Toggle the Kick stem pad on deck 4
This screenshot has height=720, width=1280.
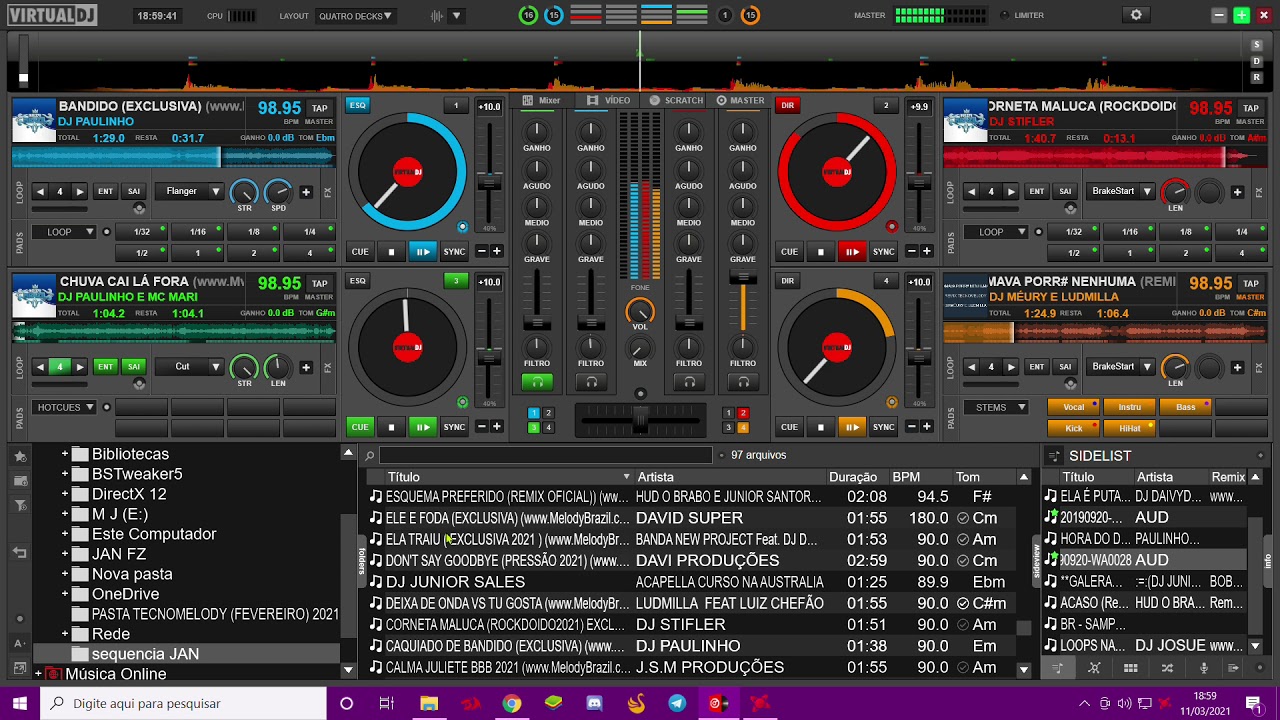[x=1073, y=428]
